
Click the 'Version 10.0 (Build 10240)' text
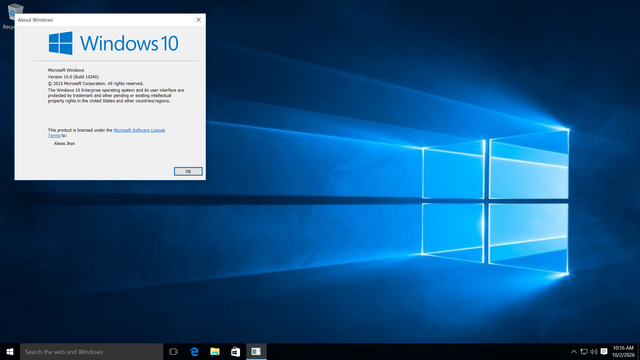[73, 77]
